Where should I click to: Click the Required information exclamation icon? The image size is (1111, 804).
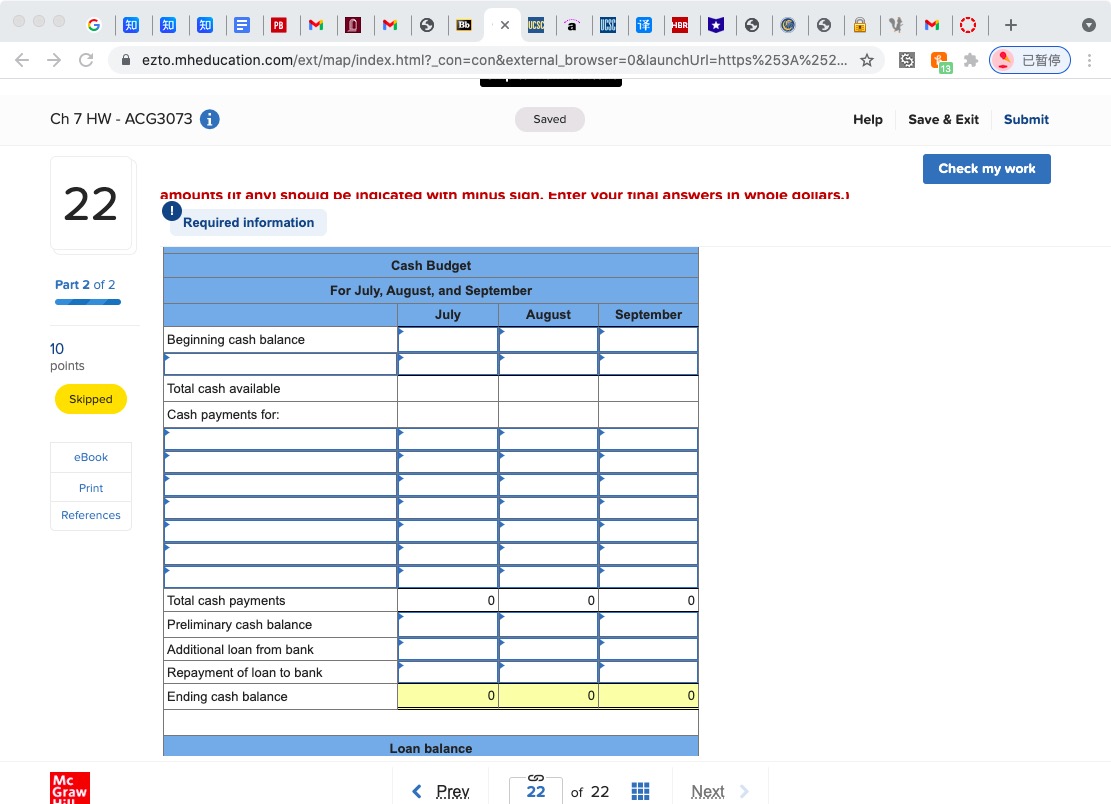coord(169,211)
